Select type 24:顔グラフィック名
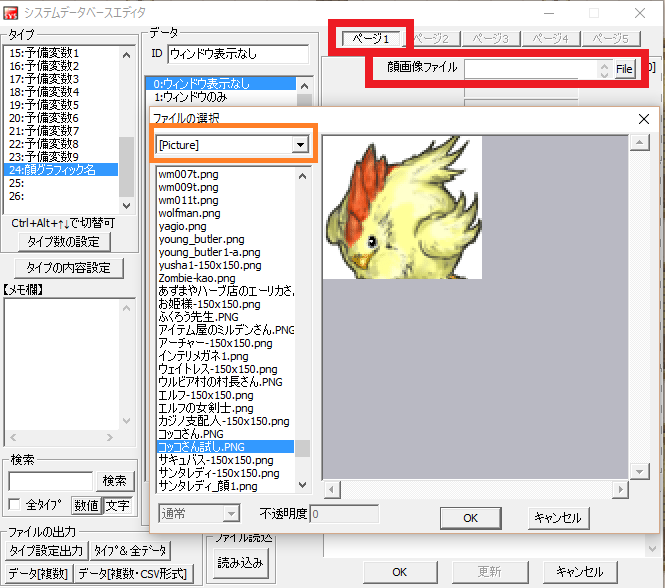The image size is (665, 588). (61, 170)
